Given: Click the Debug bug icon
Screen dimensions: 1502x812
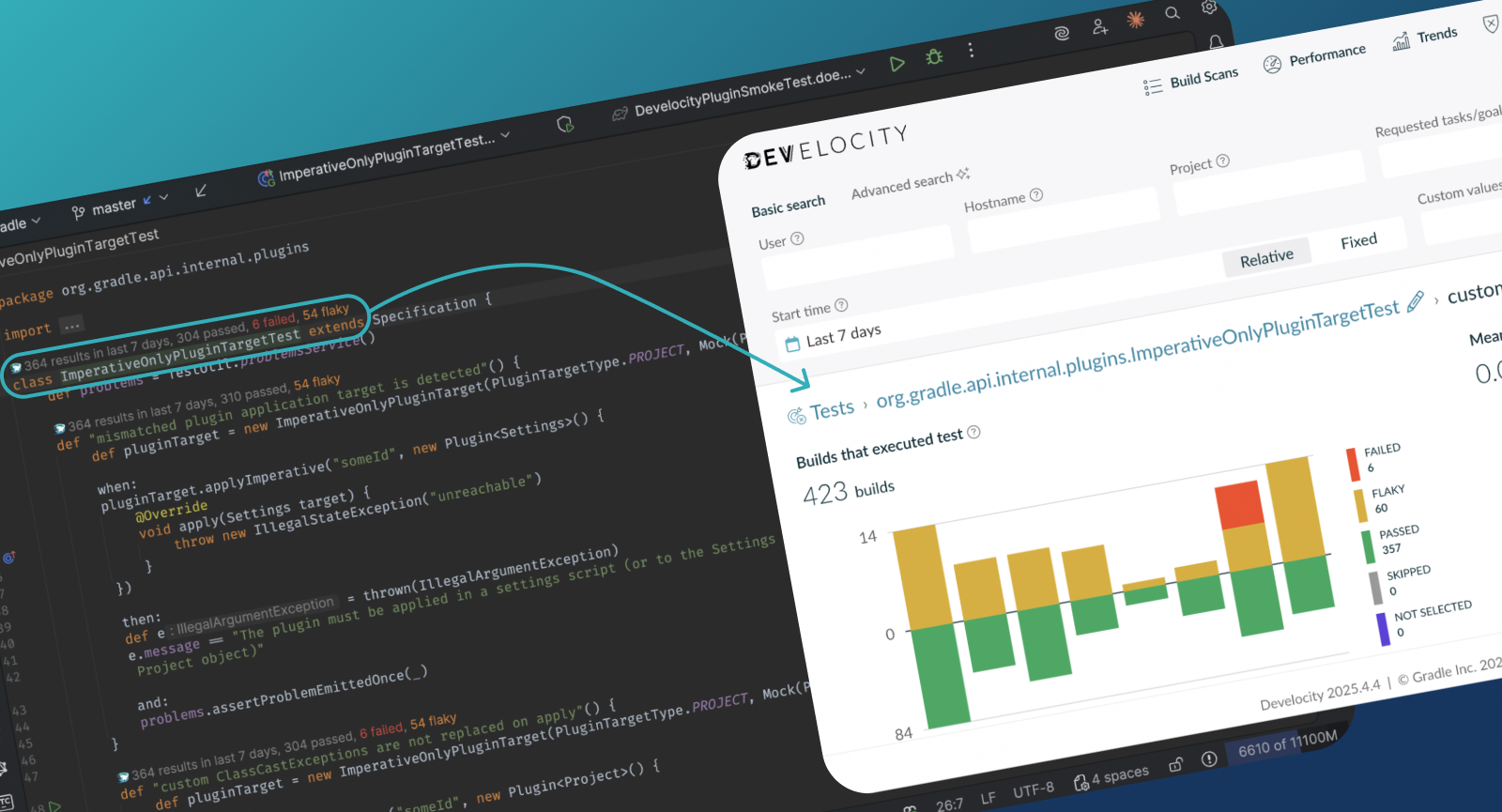Looking at the screenshot, I should pyautogui.click(x=934, y=57).
